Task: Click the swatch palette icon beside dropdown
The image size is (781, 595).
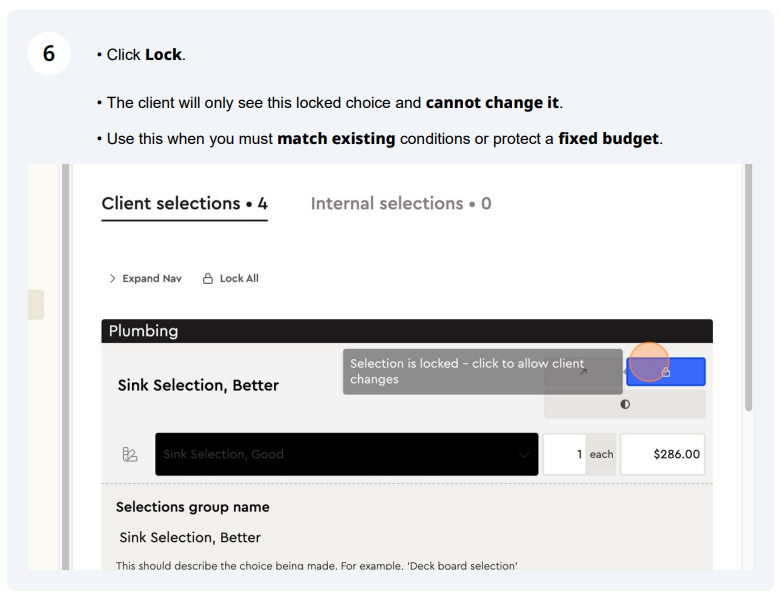Action: (130, 454)
